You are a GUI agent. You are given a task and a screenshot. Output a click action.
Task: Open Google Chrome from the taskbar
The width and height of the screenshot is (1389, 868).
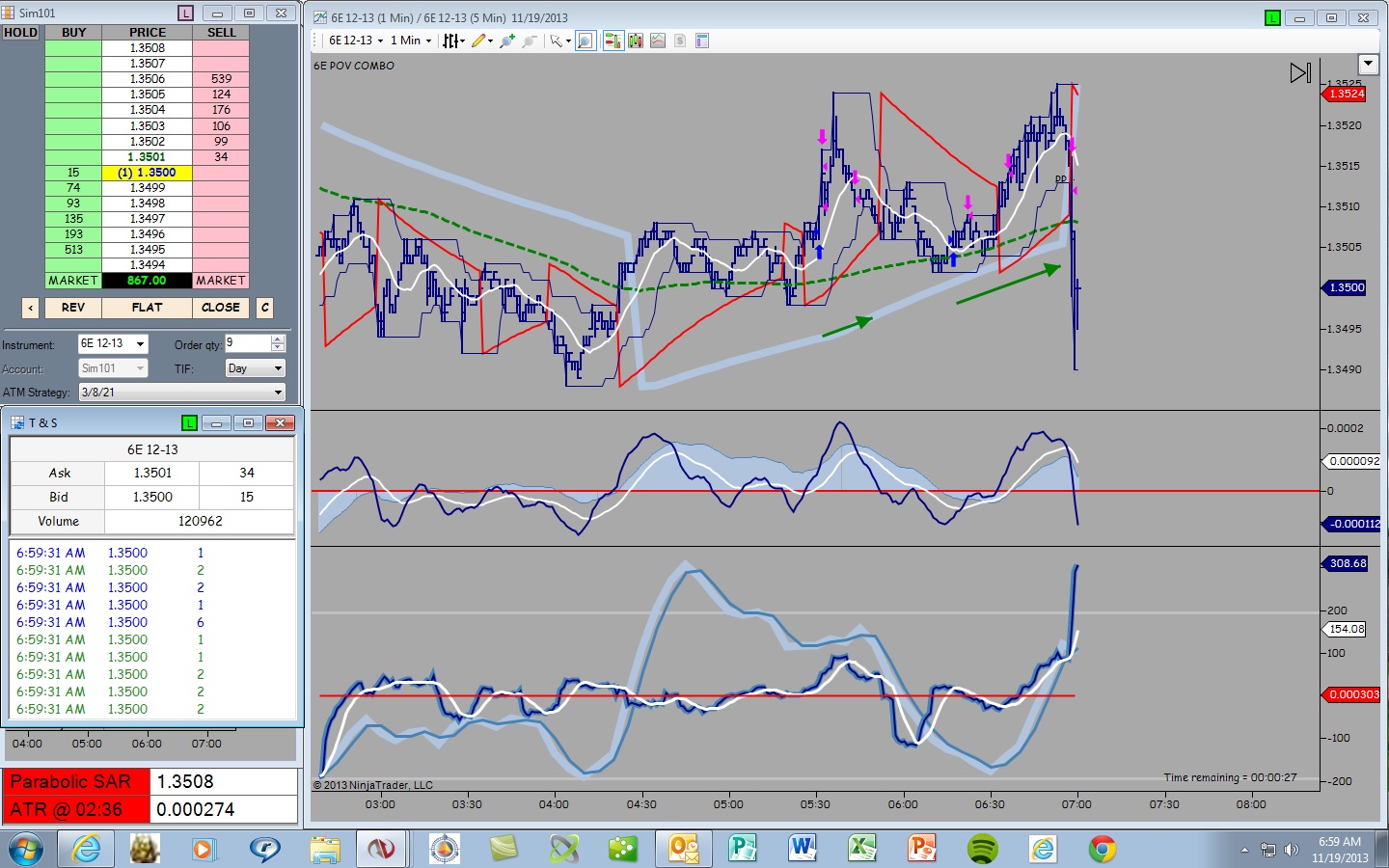pos(1103,849)
